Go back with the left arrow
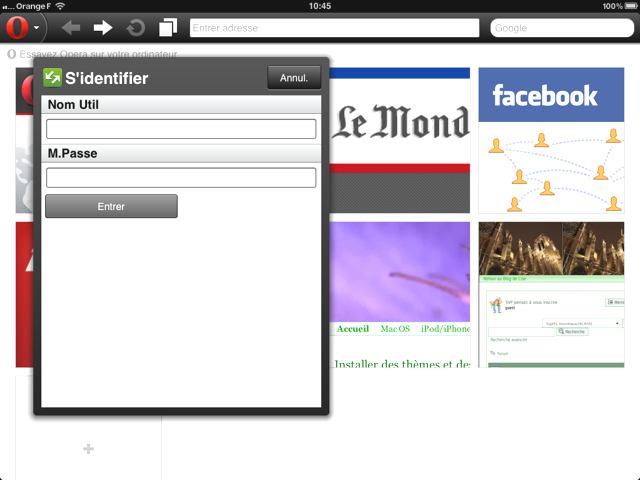 (71, 28)
